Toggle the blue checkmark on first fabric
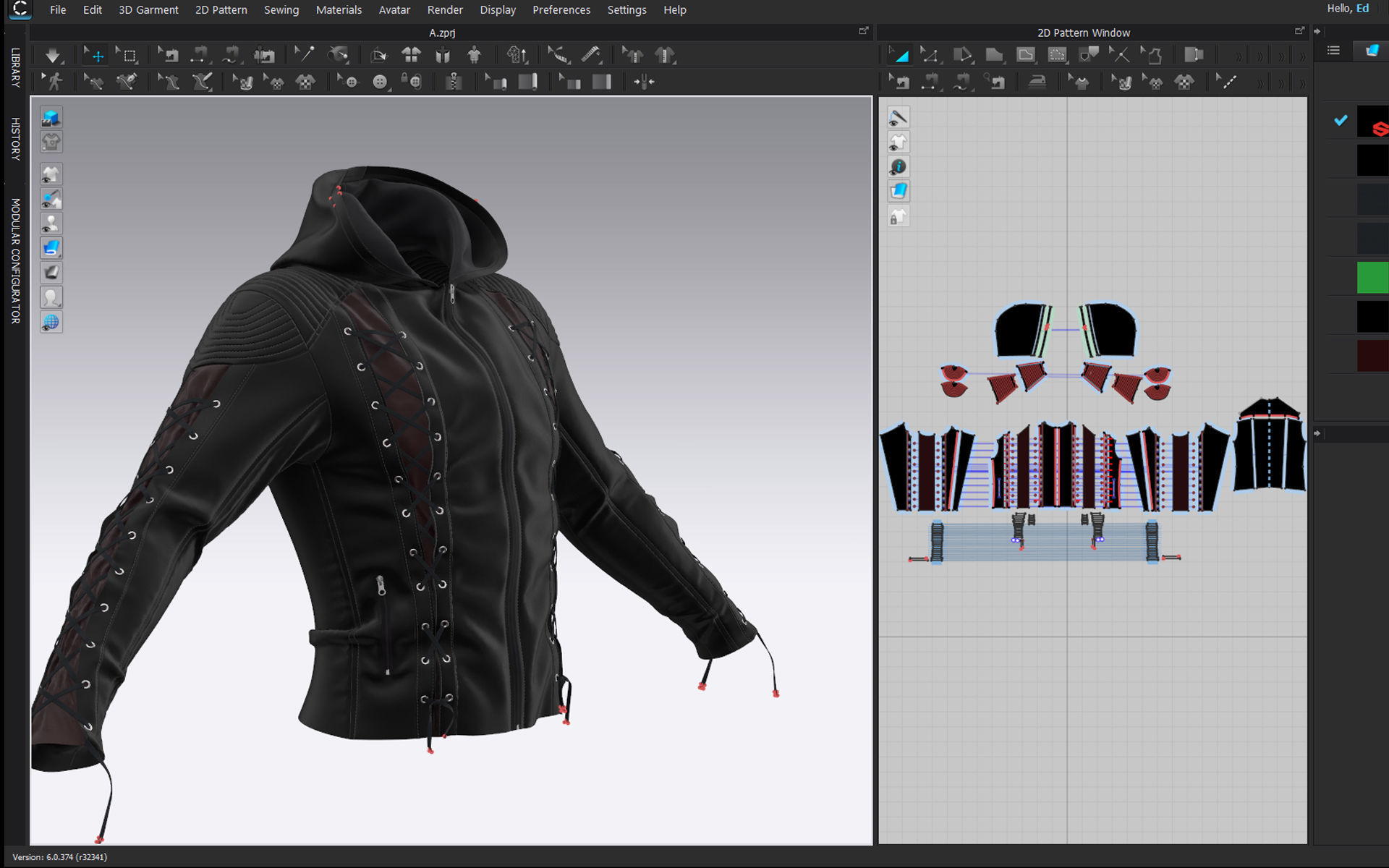Viewport: 1389px width, 868px height. click(x=1341, y=120)
